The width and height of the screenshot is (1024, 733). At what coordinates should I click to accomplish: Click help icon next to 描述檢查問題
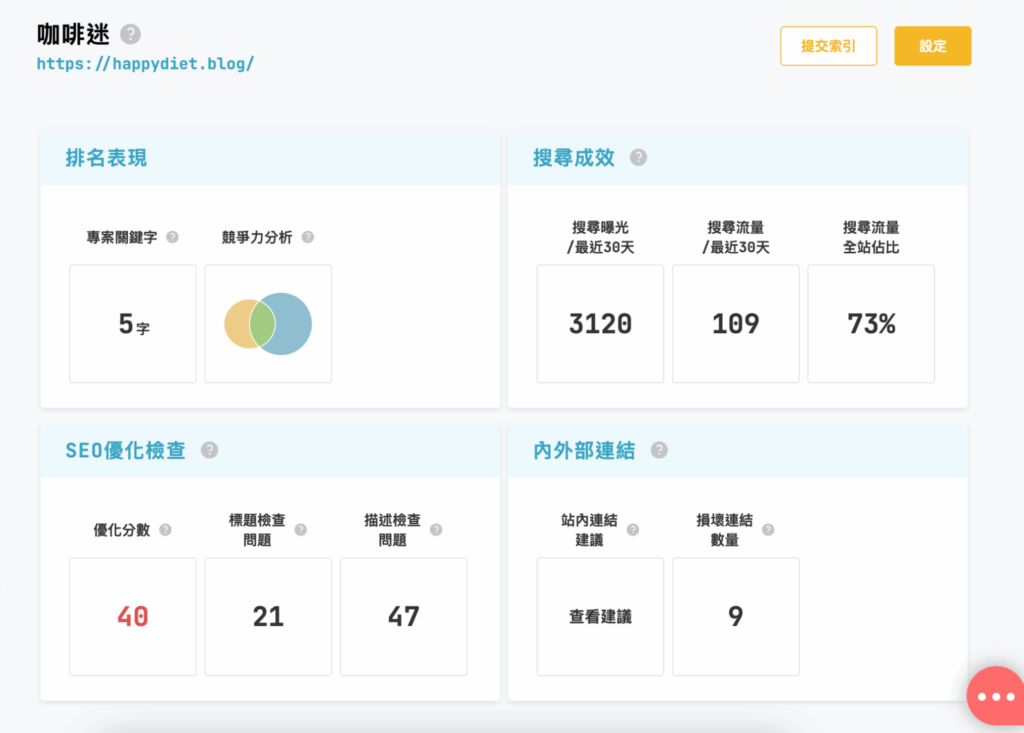[x=436, y=530]
